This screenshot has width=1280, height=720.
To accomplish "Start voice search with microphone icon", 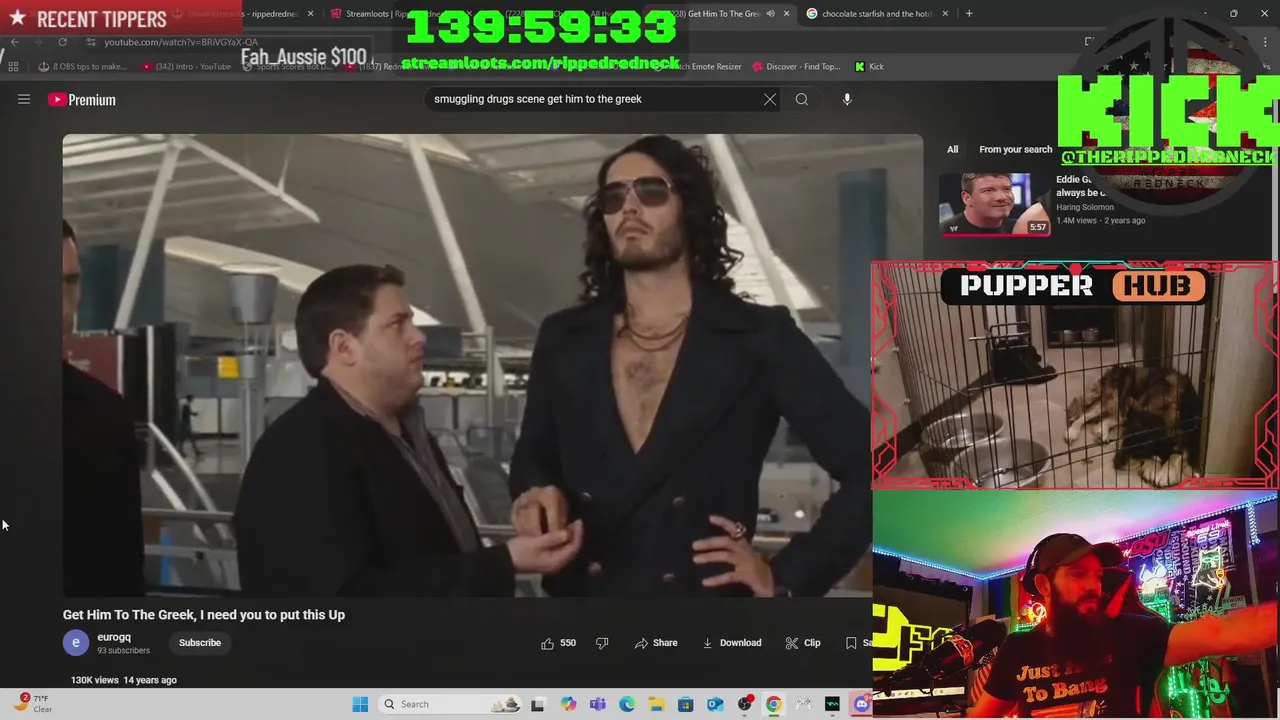I will coord(847,99).
